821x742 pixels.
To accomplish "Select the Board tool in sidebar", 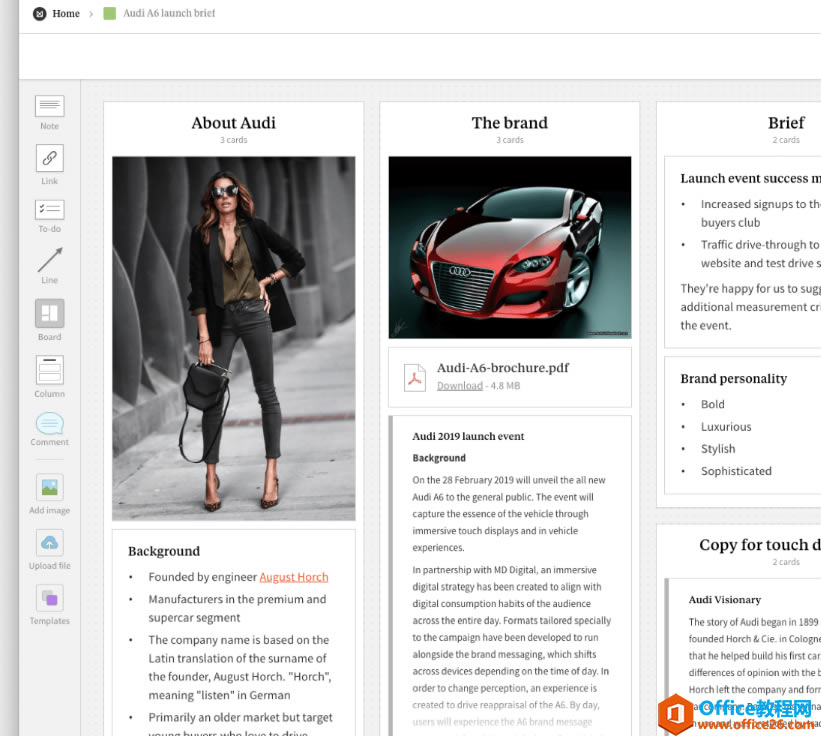I will [50, 313].
